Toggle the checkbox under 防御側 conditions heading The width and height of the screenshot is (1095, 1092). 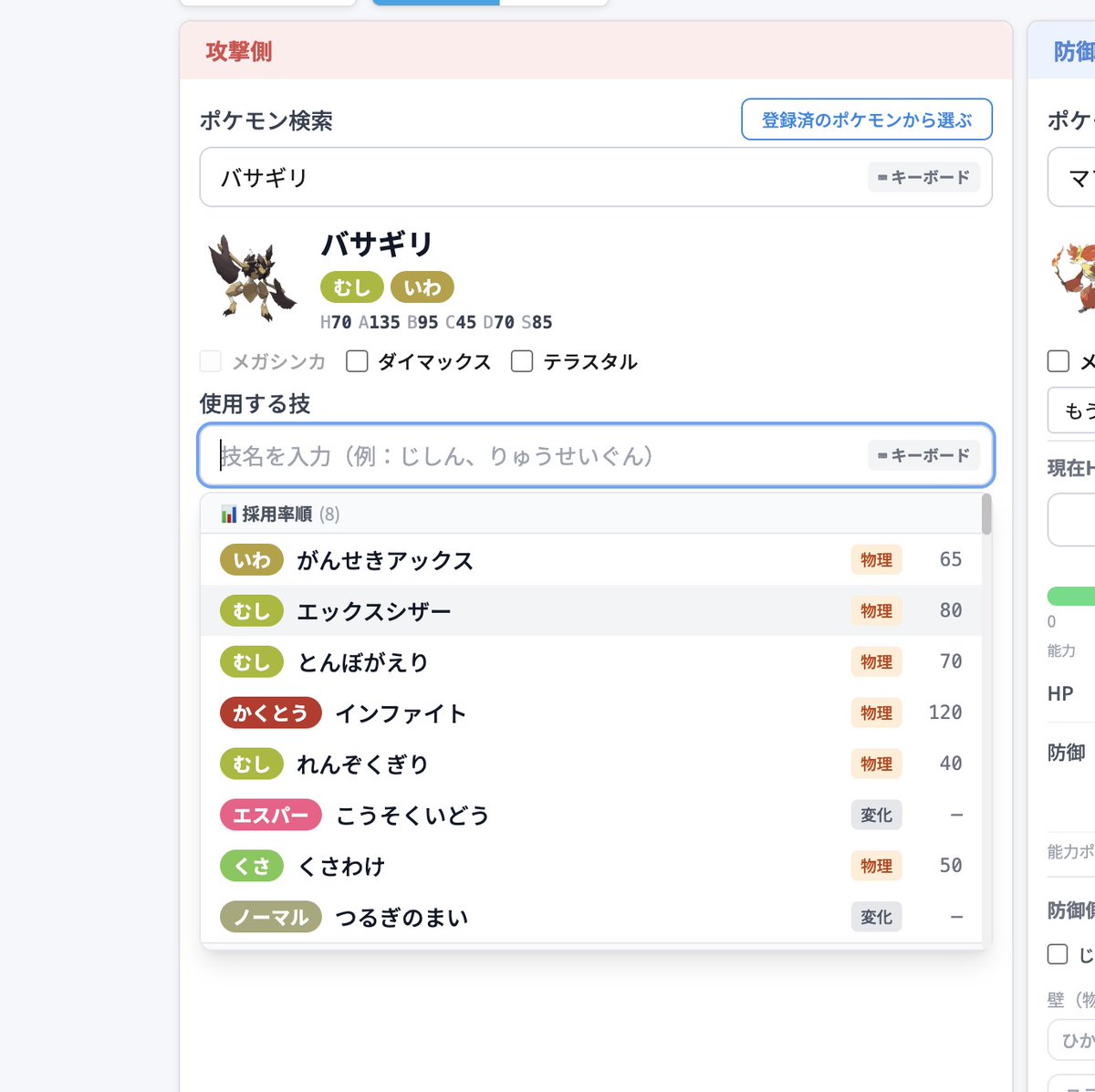pyautogui.click(x=1058, y=954)
